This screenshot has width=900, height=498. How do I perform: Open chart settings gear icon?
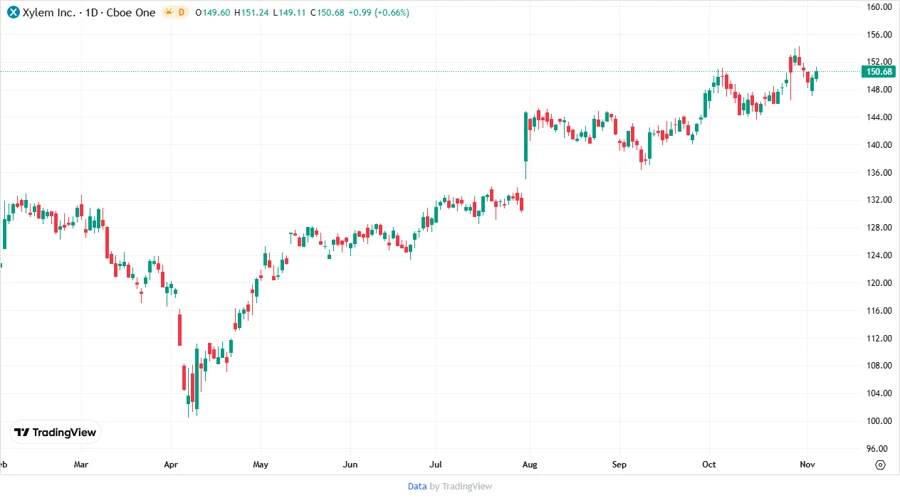pyautogui.click(x=880, y=465)
